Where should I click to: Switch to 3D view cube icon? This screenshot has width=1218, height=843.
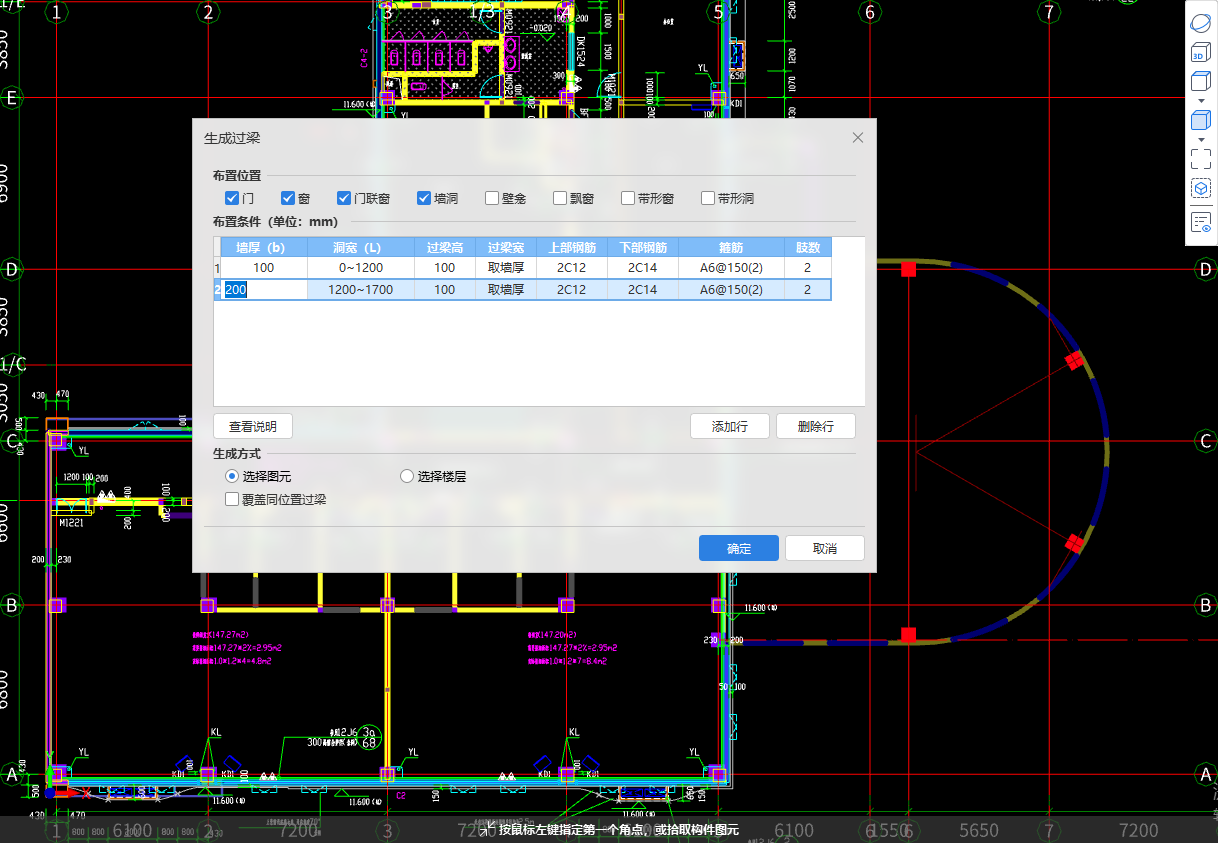[1200, 54]
